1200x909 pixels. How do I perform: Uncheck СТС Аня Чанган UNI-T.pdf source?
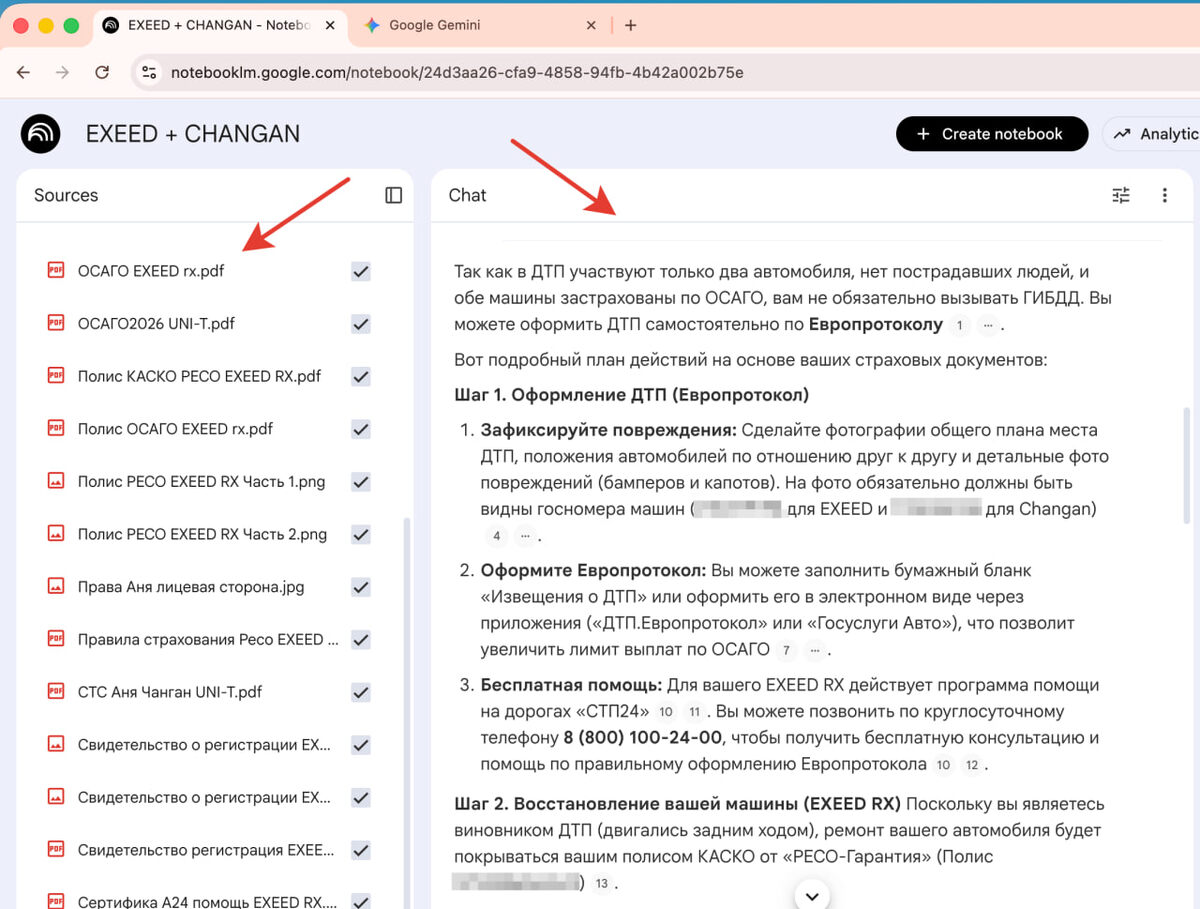(361, 693)
